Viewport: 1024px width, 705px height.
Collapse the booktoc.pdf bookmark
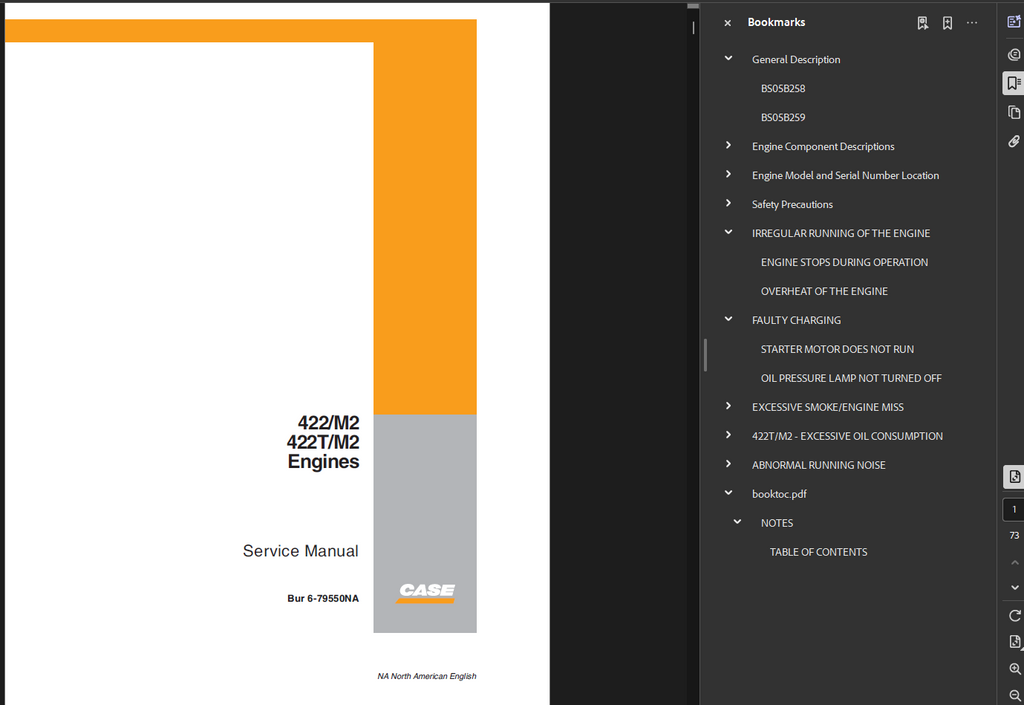click(729, 493)
